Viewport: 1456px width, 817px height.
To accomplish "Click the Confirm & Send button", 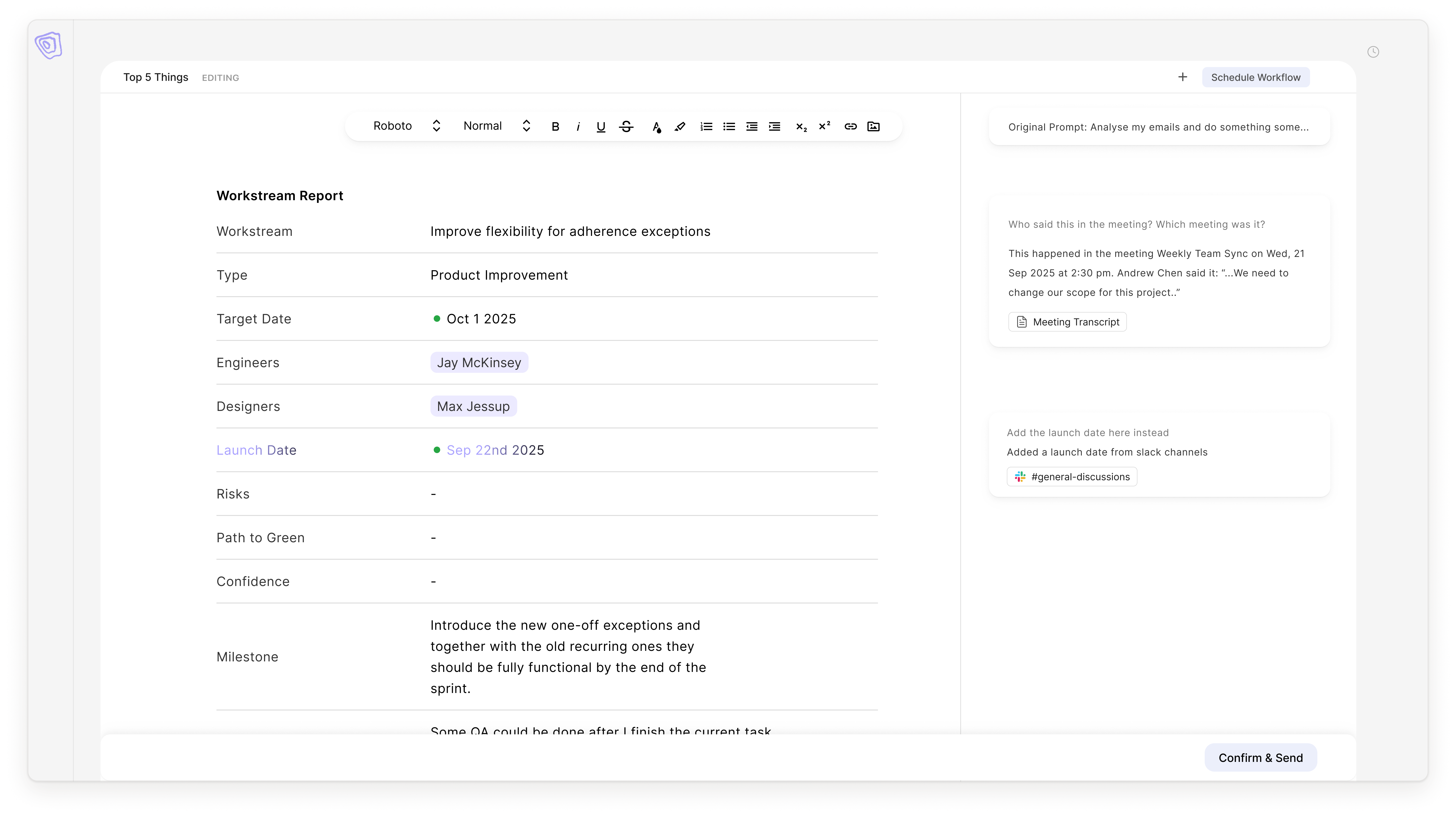I will point(1260,758).
